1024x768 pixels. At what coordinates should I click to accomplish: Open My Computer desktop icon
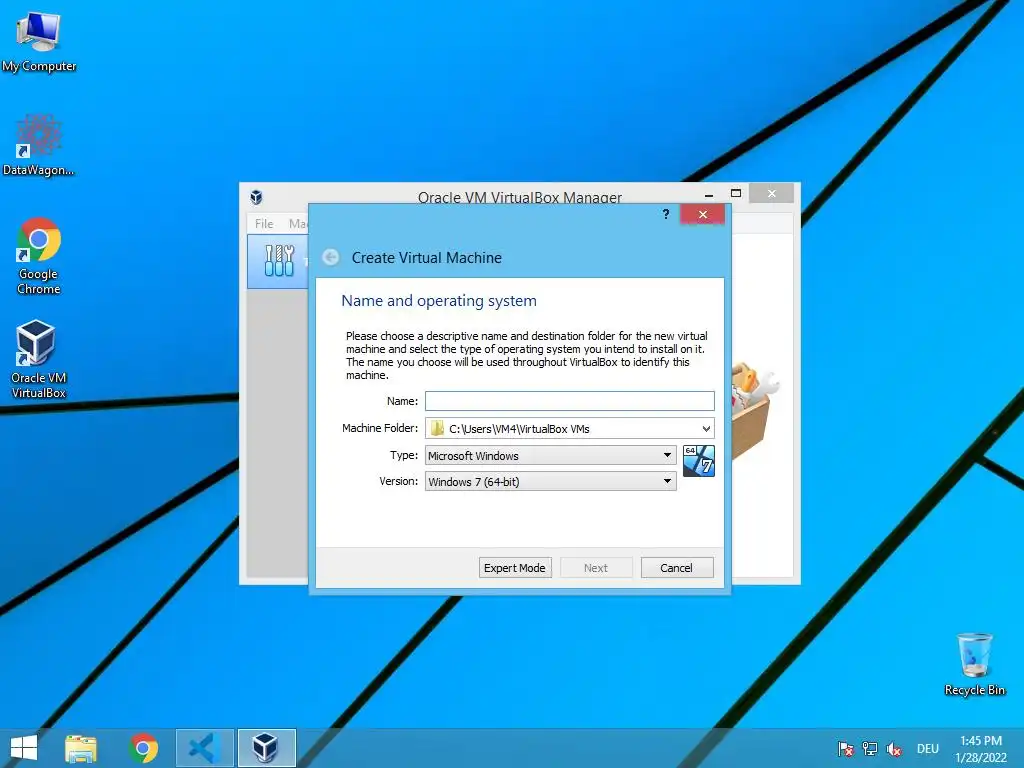click(39, 40)
